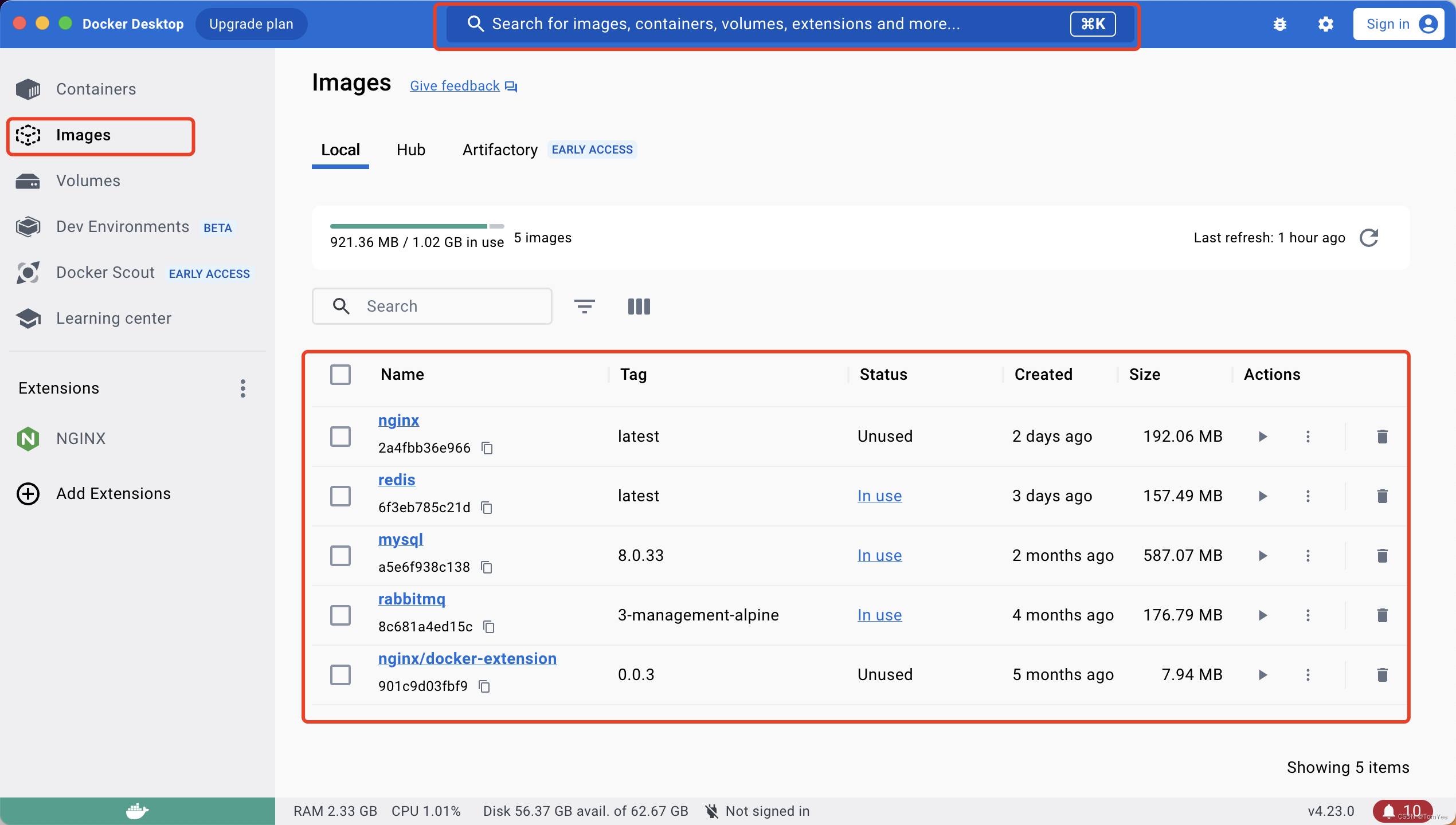Open the filter icon next to Search

coord(585,307)
